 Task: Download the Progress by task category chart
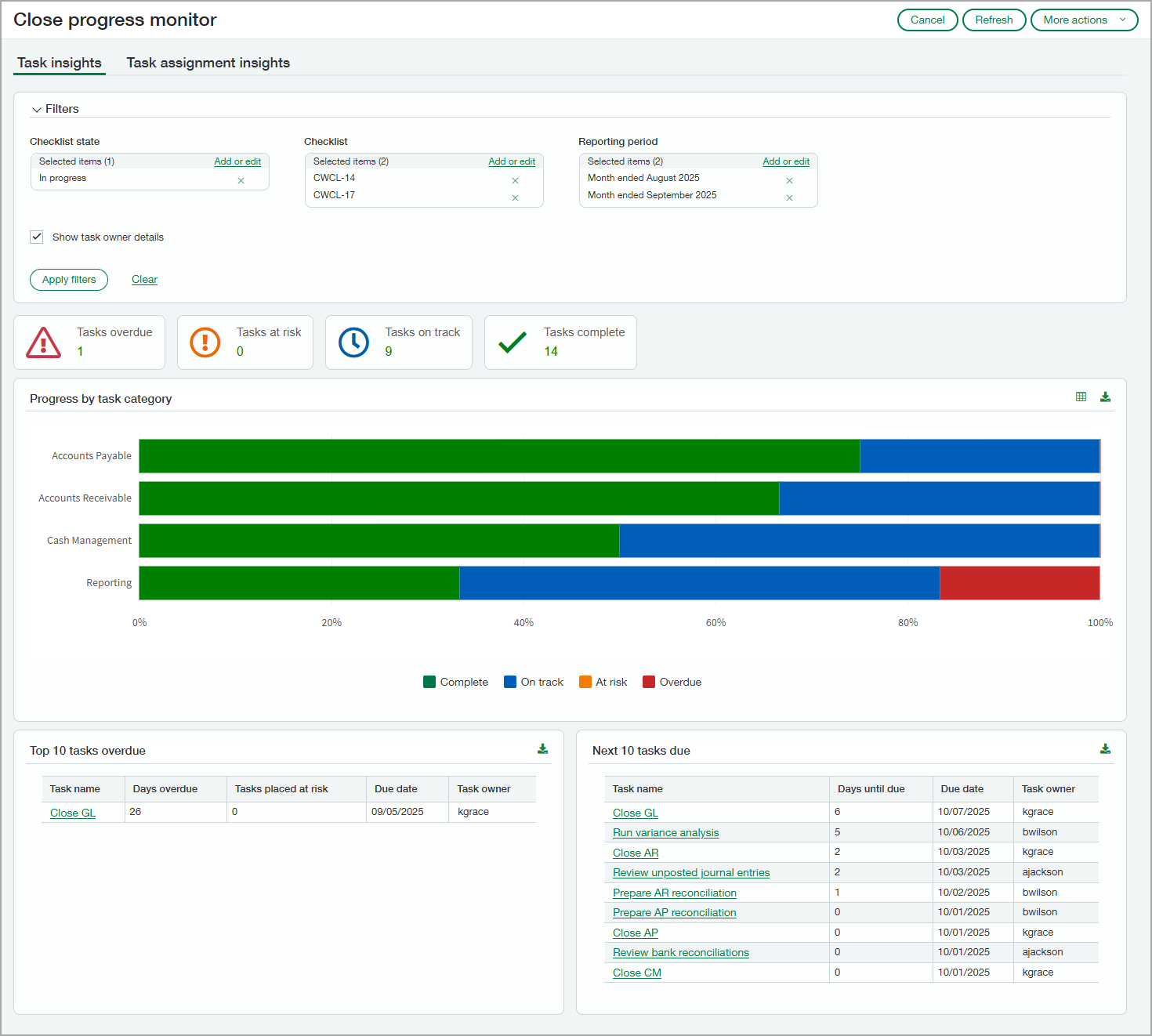click(1105, 397)
